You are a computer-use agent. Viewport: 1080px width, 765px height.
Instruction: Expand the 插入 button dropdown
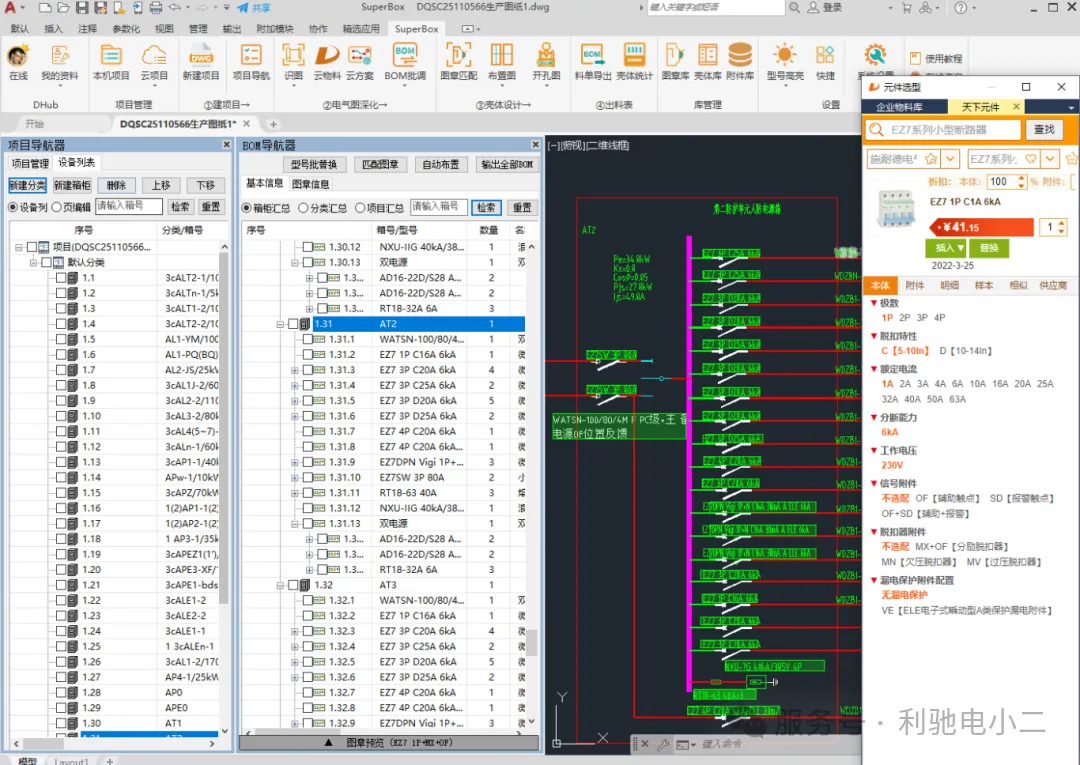tap(961, 248)
